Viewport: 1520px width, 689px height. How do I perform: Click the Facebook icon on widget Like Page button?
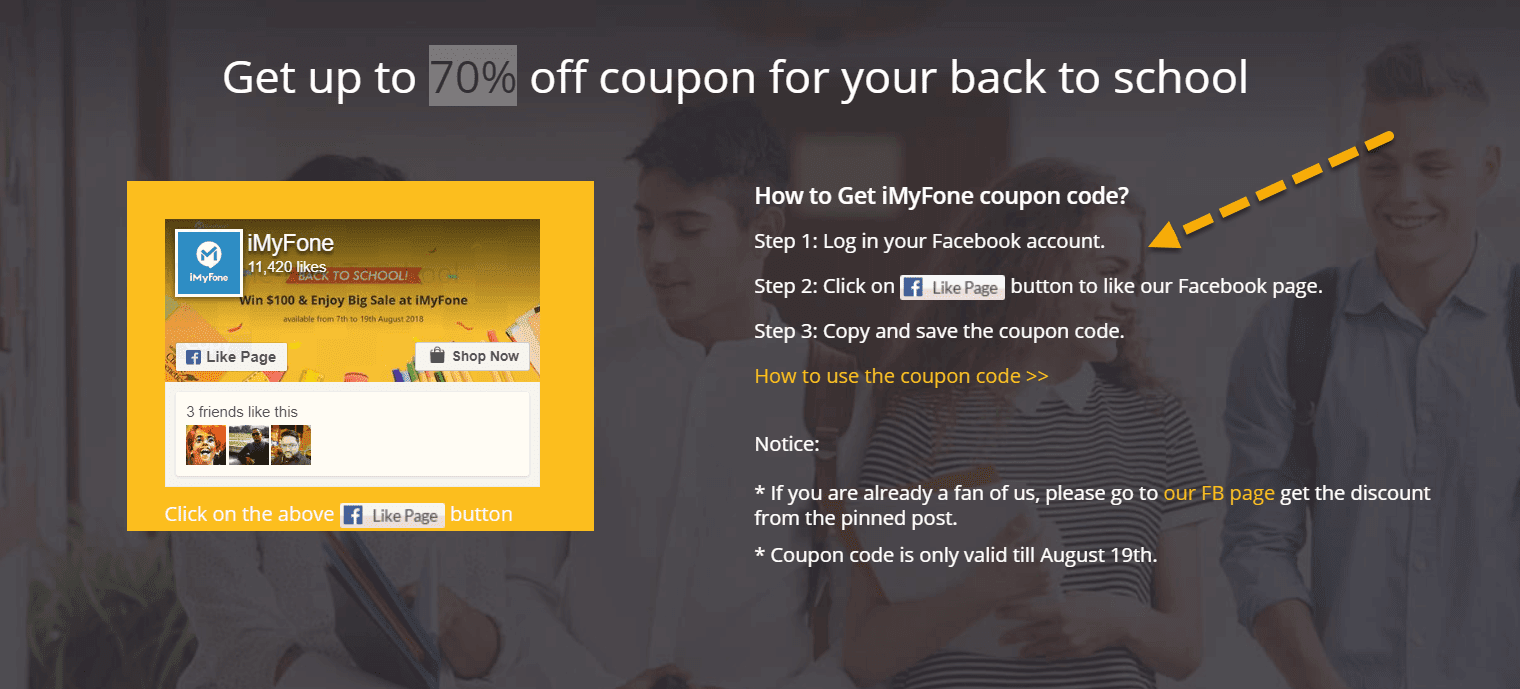point(194,357)
